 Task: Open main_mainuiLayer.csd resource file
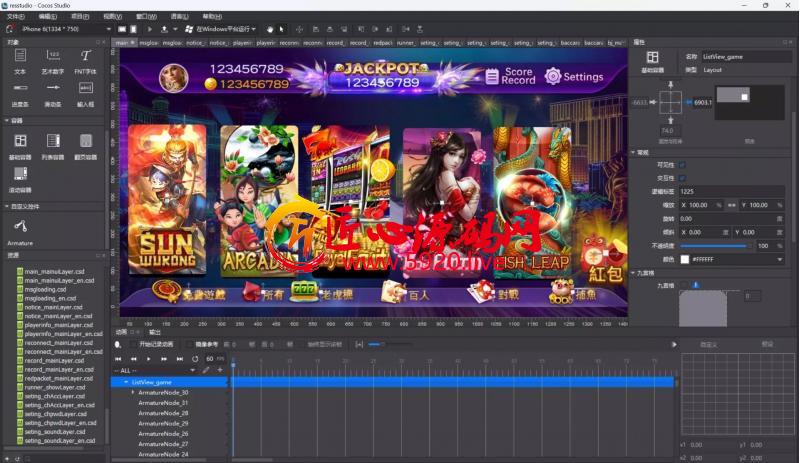point(55,272)
